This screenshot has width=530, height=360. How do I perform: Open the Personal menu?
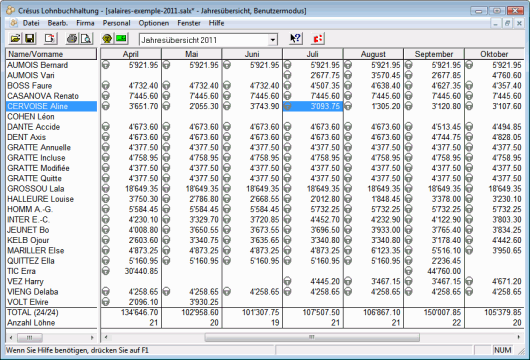116,23
